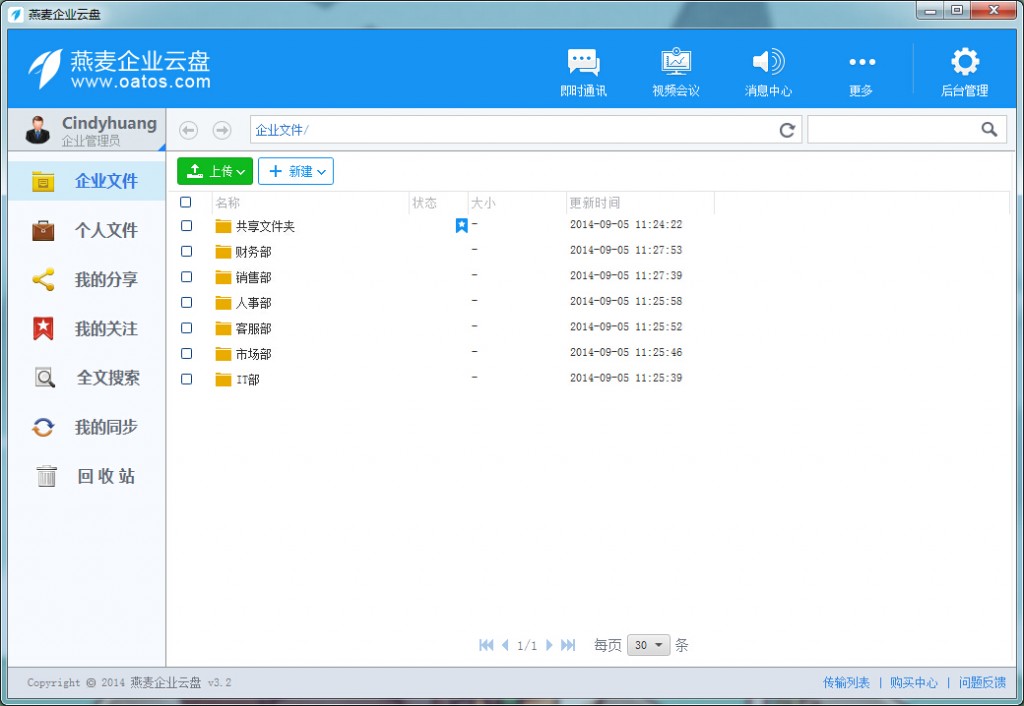Open the 回收站 recycle bin
This screenshot has height=706, width=1024.
[85, 477]
